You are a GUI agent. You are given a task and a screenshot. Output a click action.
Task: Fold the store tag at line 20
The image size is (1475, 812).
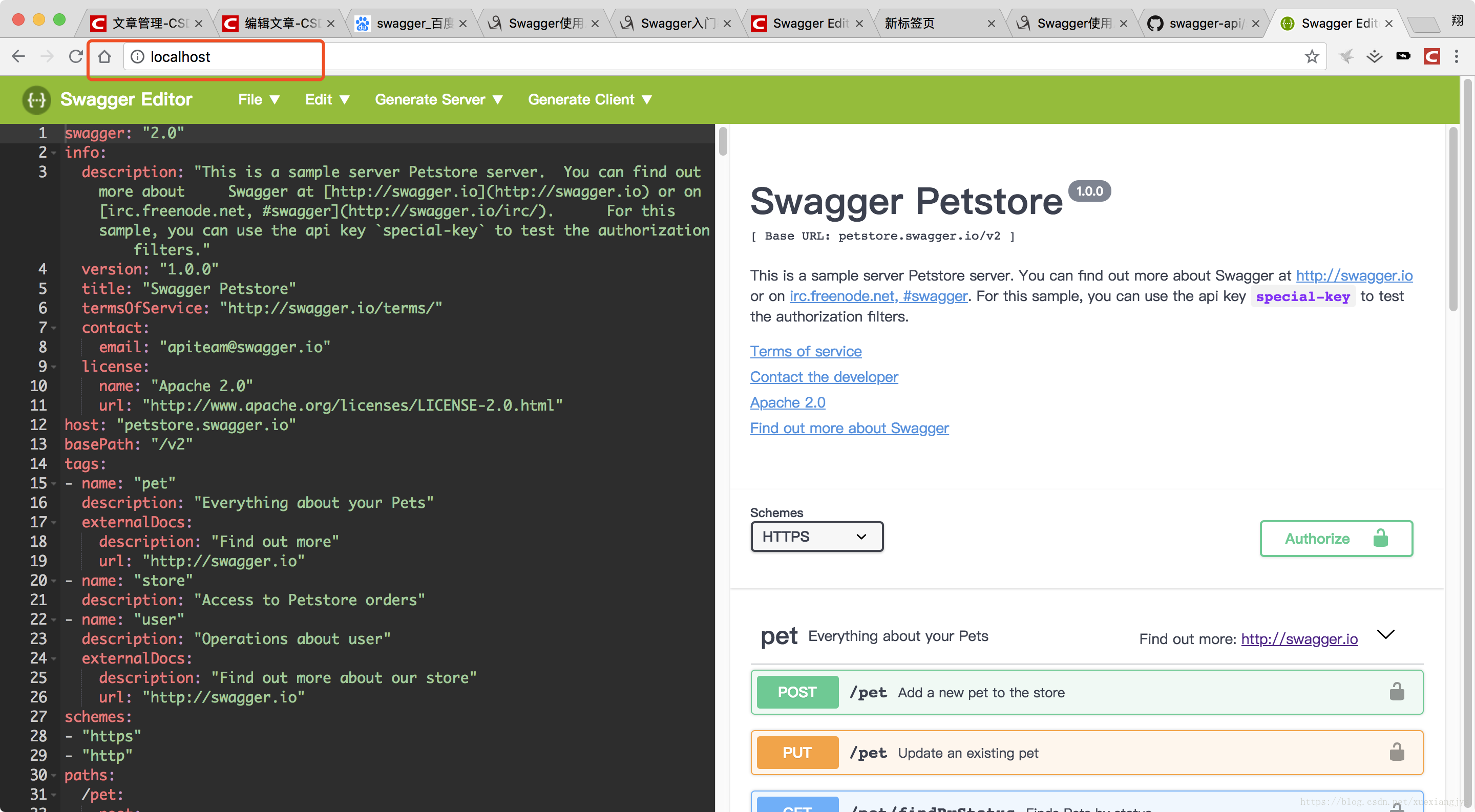[x=54, y=581]
